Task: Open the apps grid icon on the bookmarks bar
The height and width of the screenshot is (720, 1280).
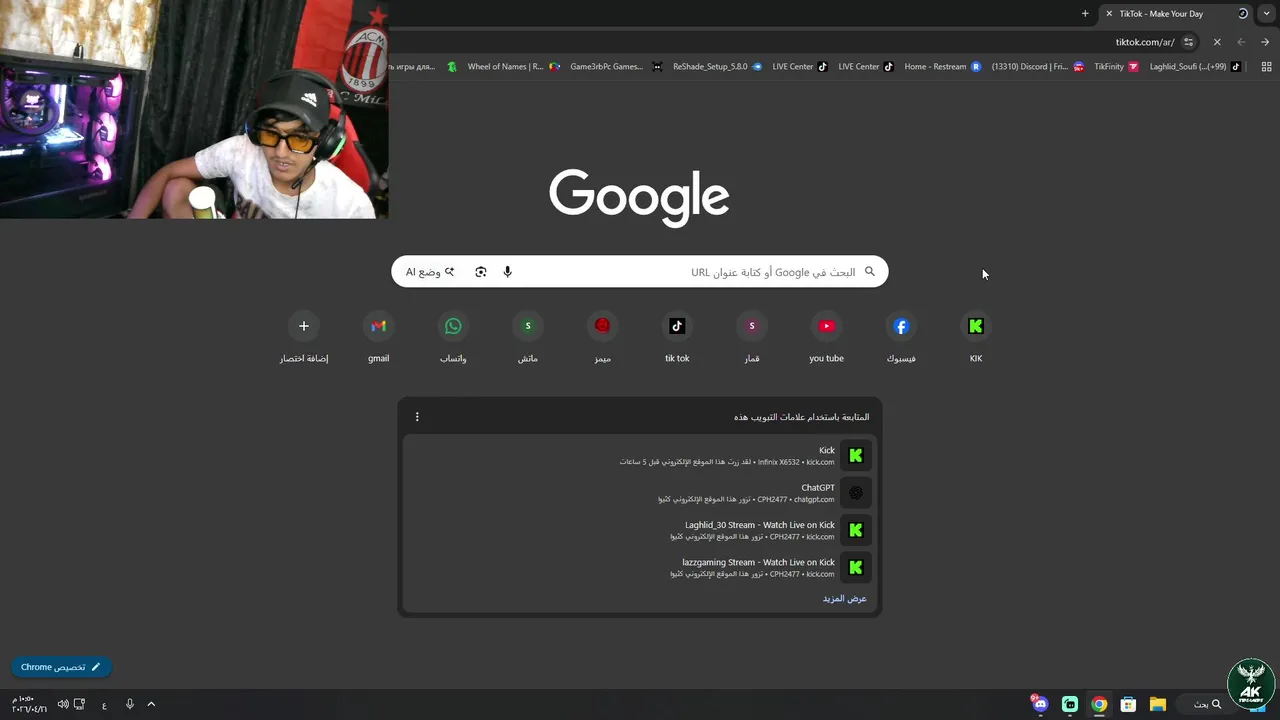Action: click(1266, 67)
